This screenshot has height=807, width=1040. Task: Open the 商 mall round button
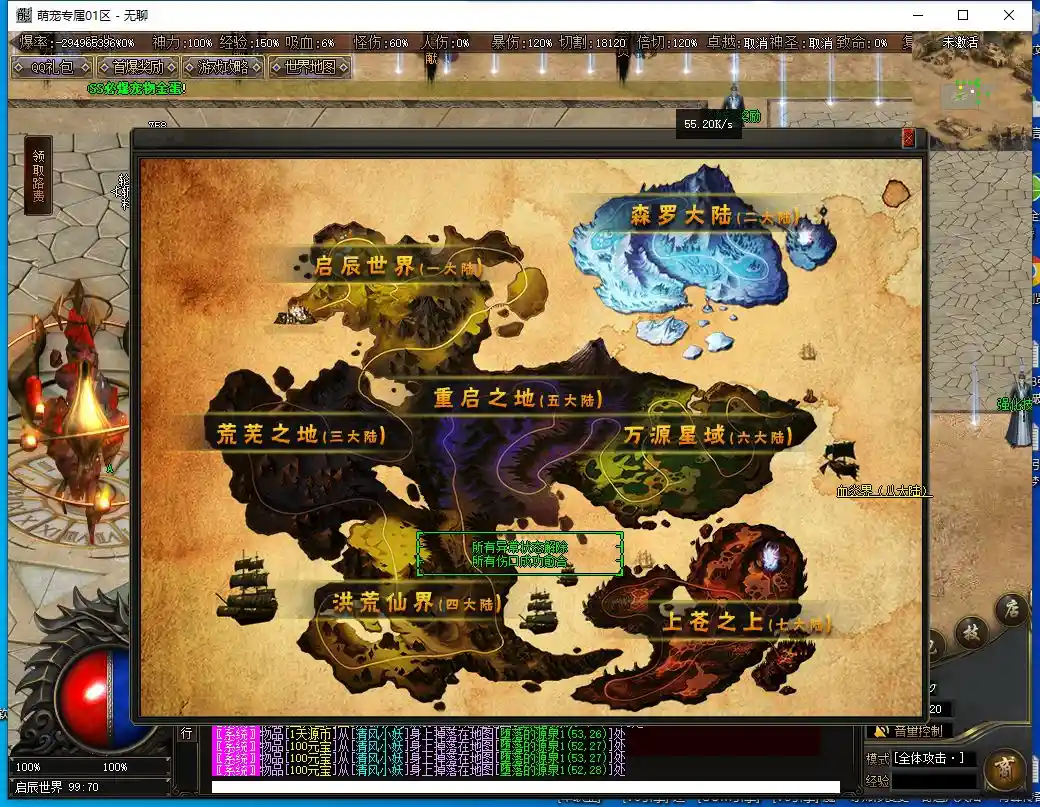coord(1004,769)
